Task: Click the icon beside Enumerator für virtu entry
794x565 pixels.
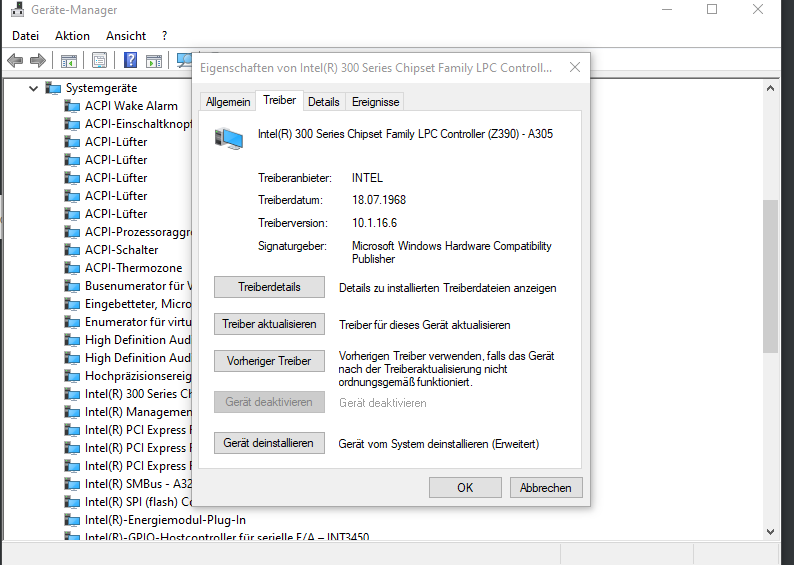Action: [72, 322]
